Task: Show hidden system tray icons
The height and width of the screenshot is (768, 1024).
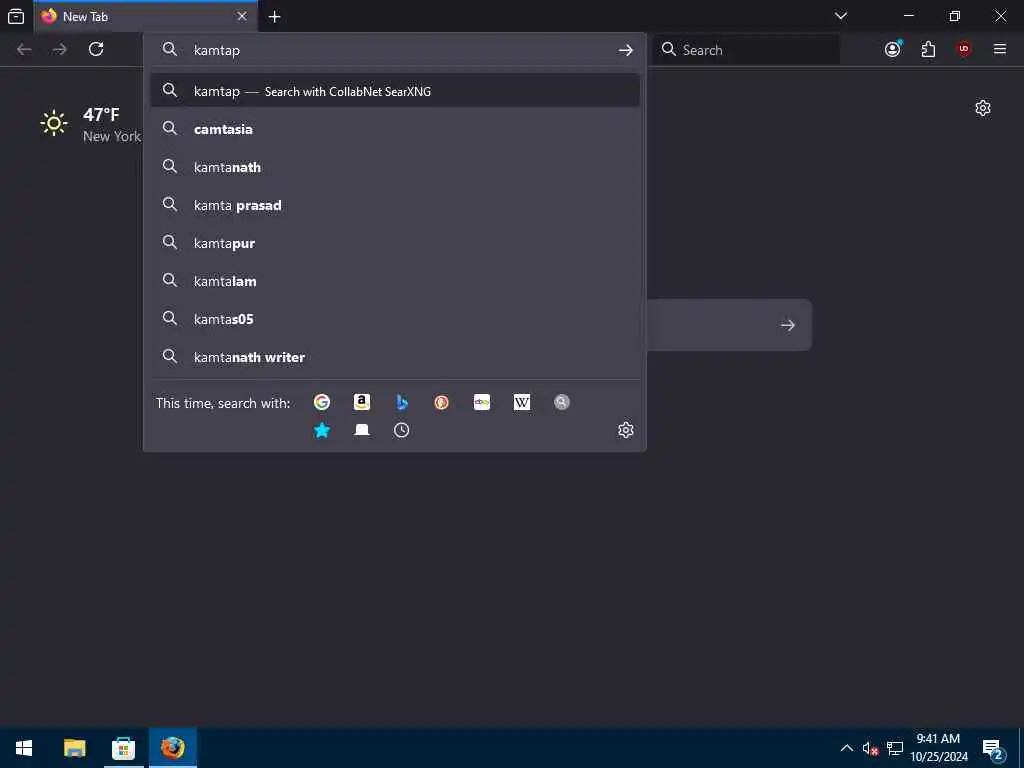Action: coord(846,748)
